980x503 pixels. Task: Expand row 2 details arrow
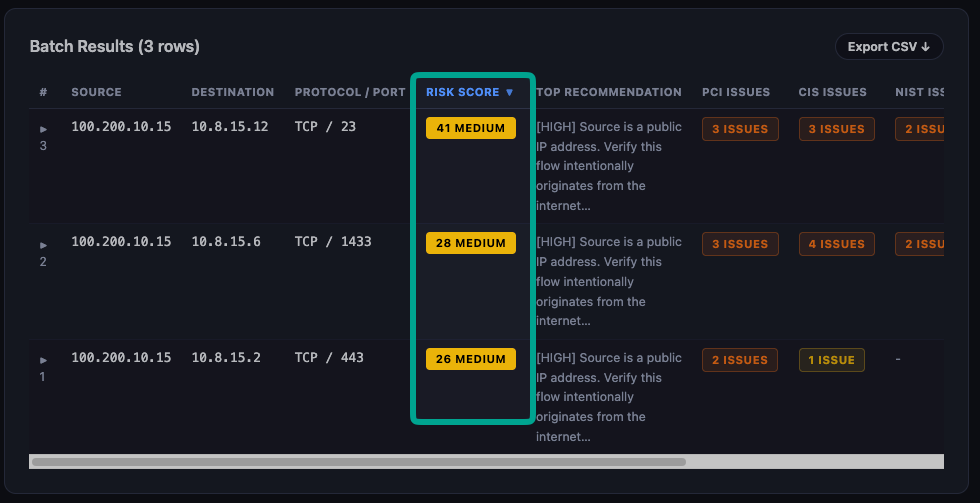click(x=43, y=245)
